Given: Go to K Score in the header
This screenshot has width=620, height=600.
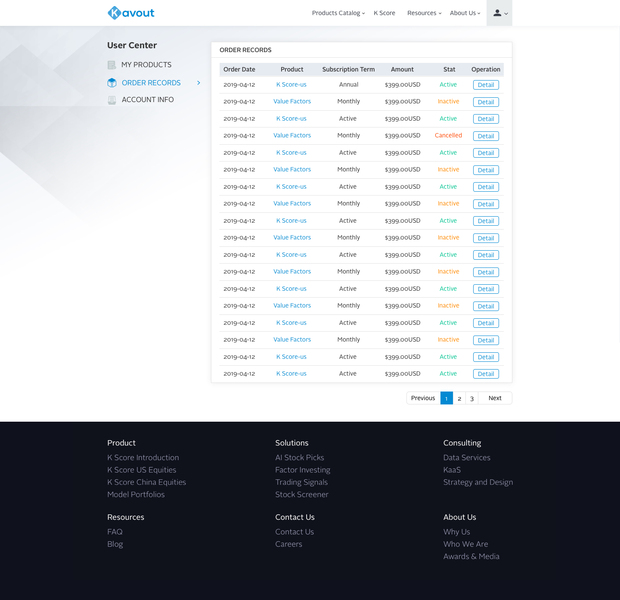Looking at the screenshot, I should 384,13.
